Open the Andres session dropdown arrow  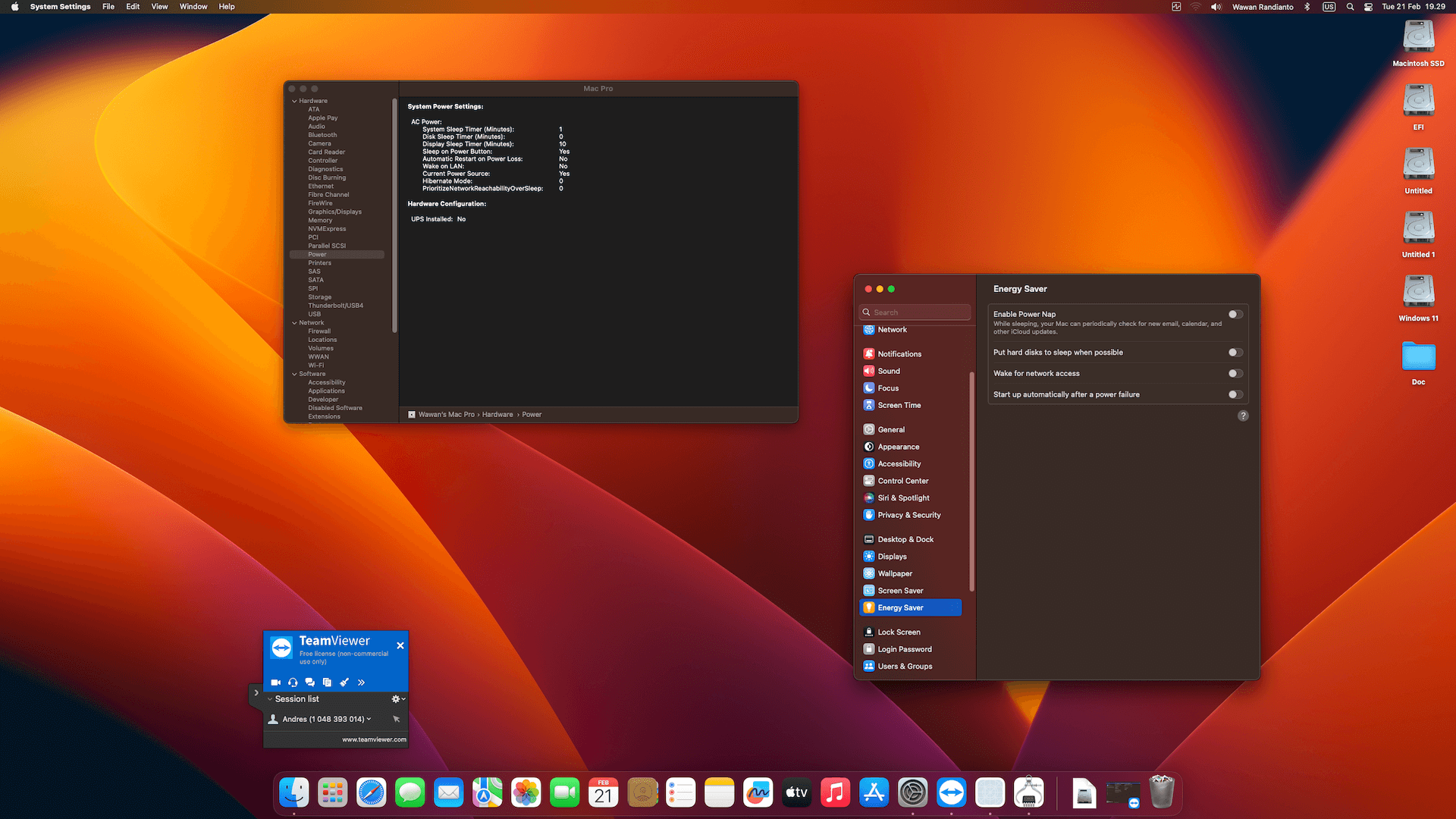[x=369, y=719]
